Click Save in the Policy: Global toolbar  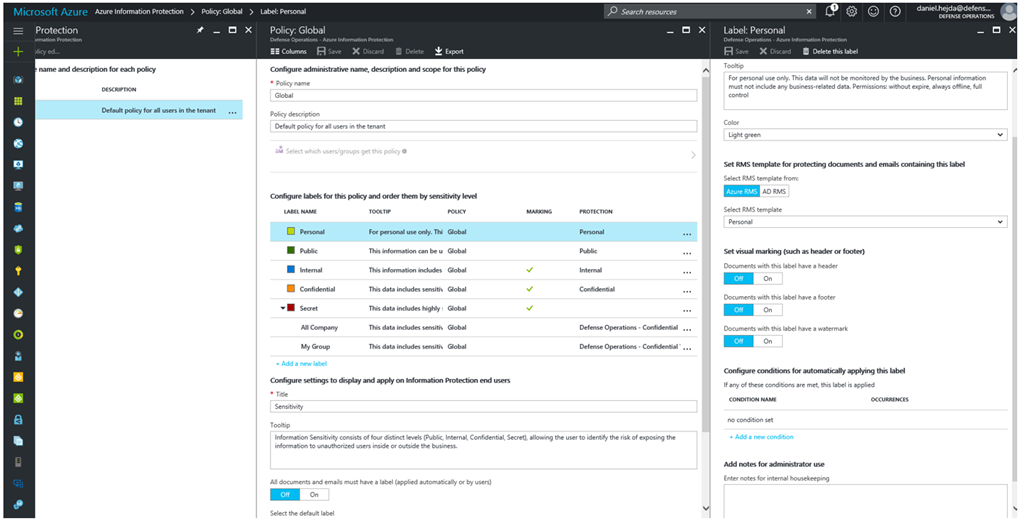tap(329, 51)
